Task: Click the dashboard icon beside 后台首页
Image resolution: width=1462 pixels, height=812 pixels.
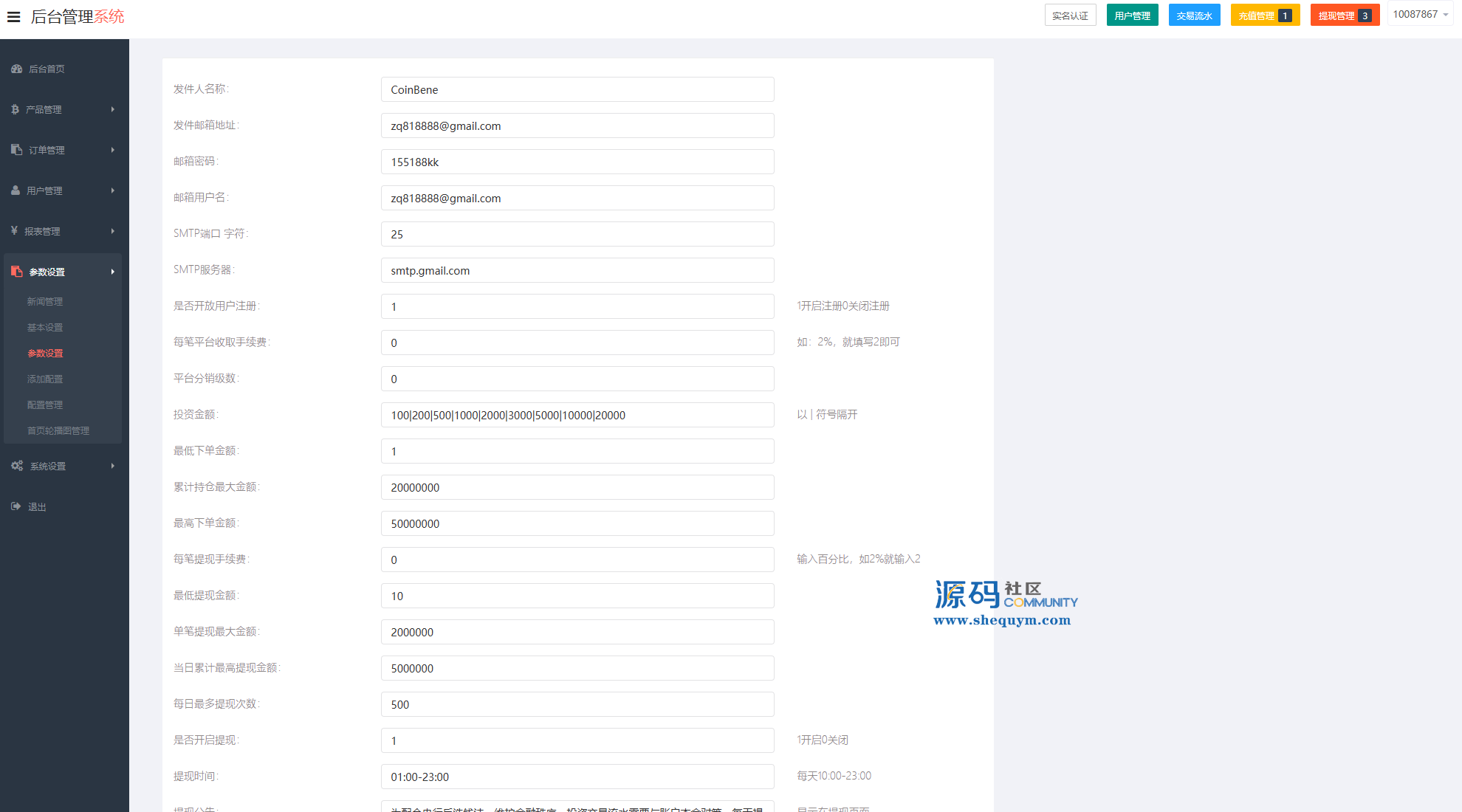Action: pyautogui.click(x=16, y=69)
